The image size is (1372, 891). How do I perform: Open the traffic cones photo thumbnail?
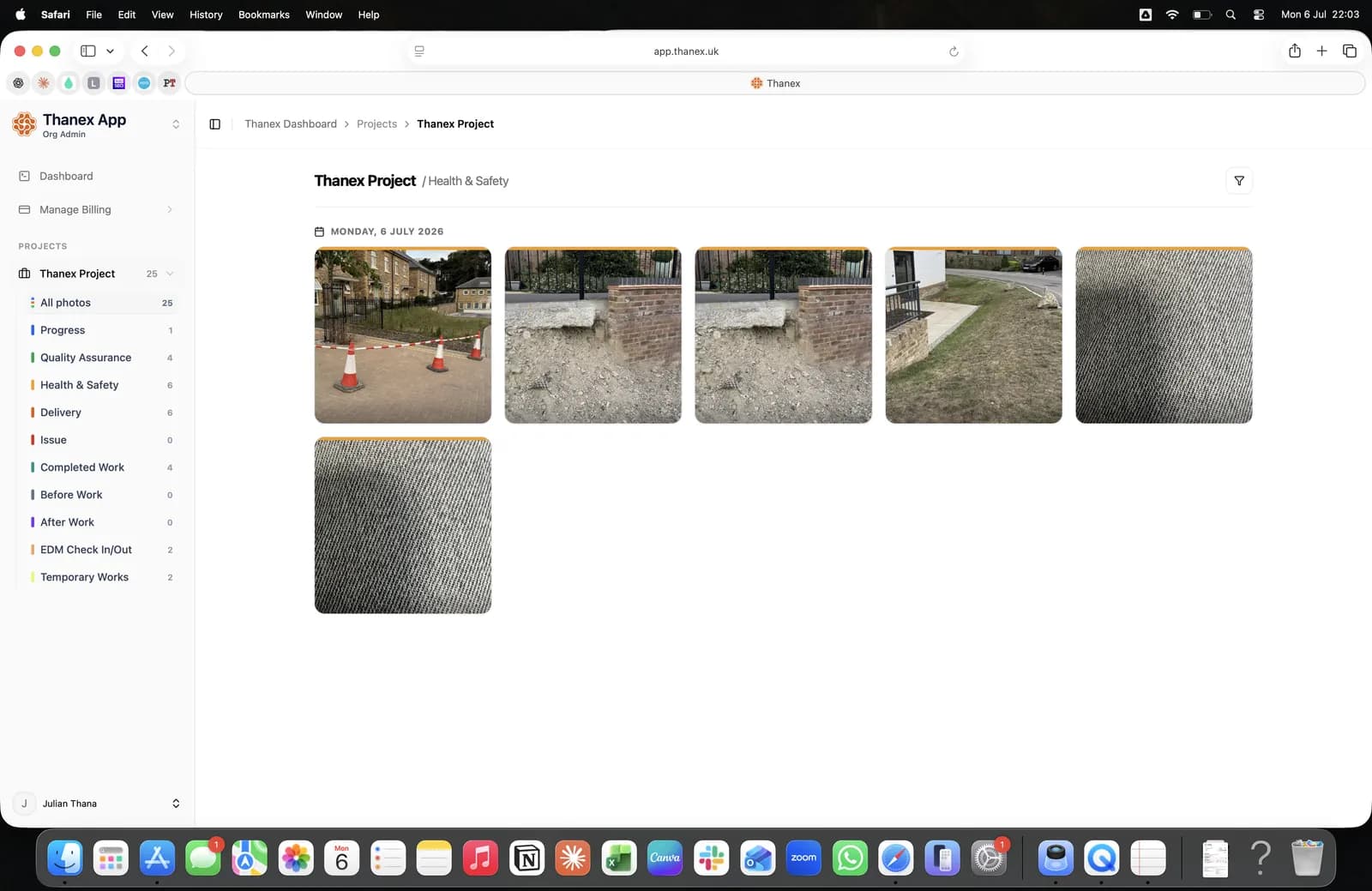tap(403, 335)
